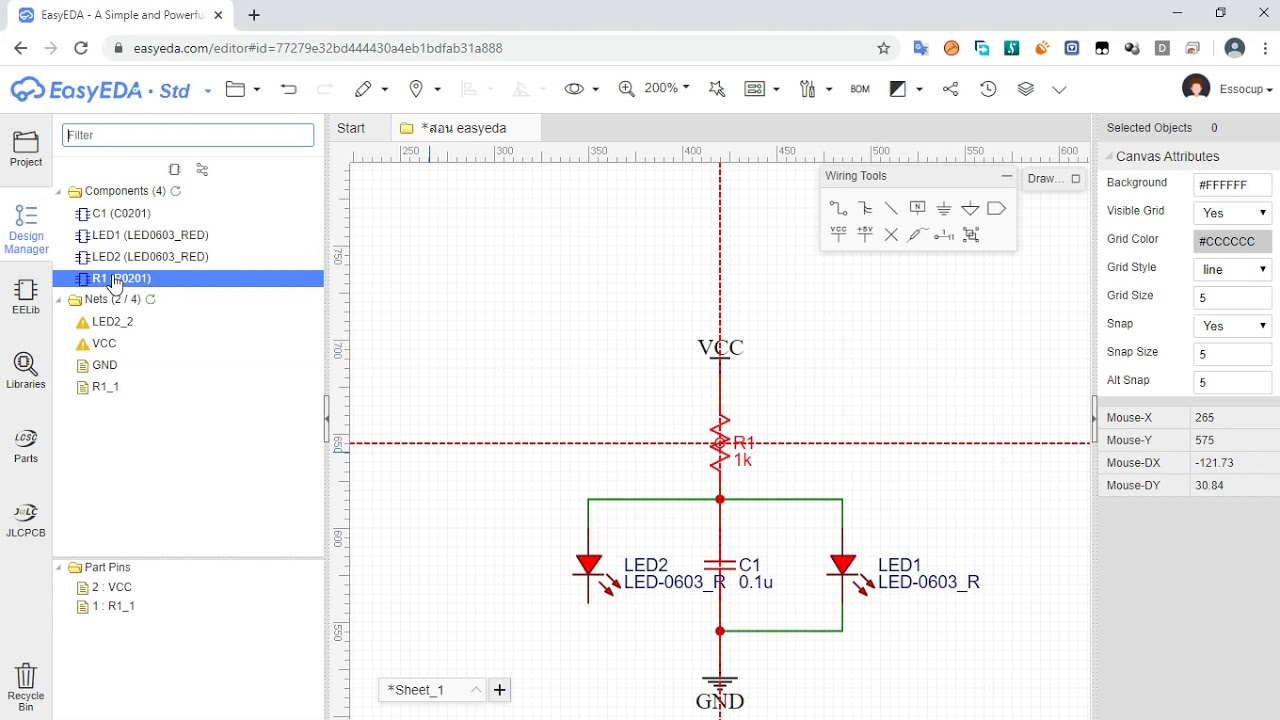Select the No Connect flag tool
1280x720 pixels.
coord(891,234)
